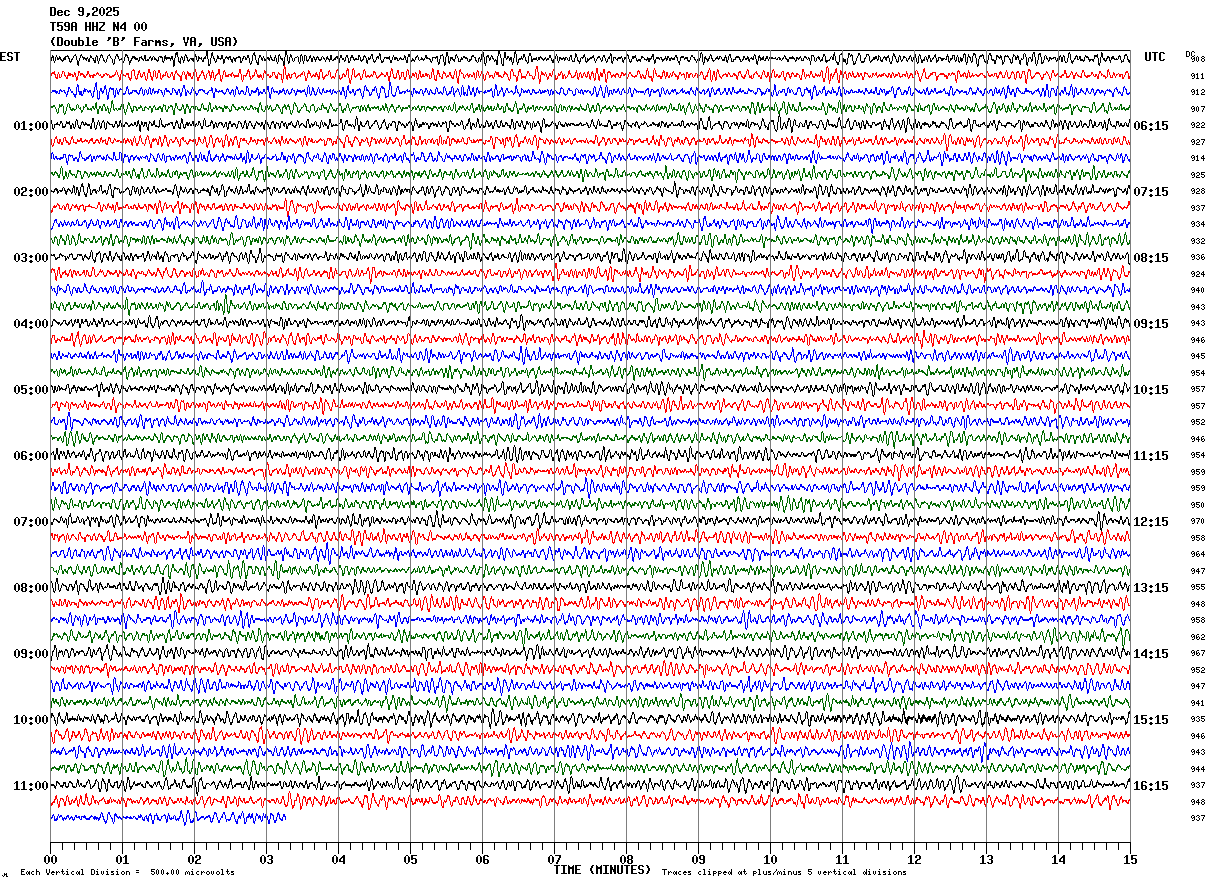The width and height of the screenshot is (1210, 886).
Task: Click minute tick label '00' on time axis
Action: pyautogui.click(x=50, y=859)
